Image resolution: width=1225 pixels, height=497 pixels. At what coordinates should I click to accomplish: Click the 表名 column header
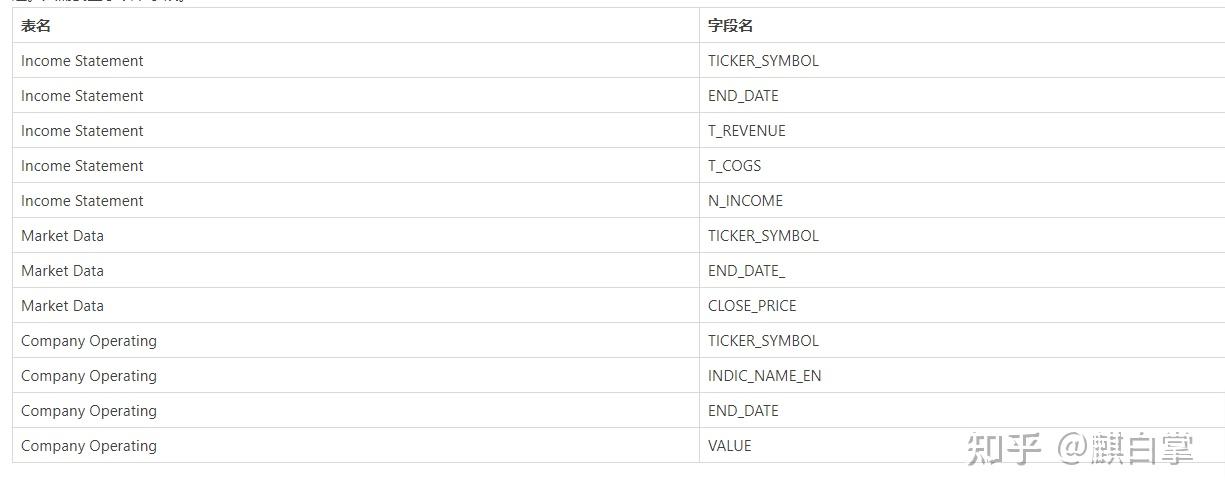(x=36, y=26)
